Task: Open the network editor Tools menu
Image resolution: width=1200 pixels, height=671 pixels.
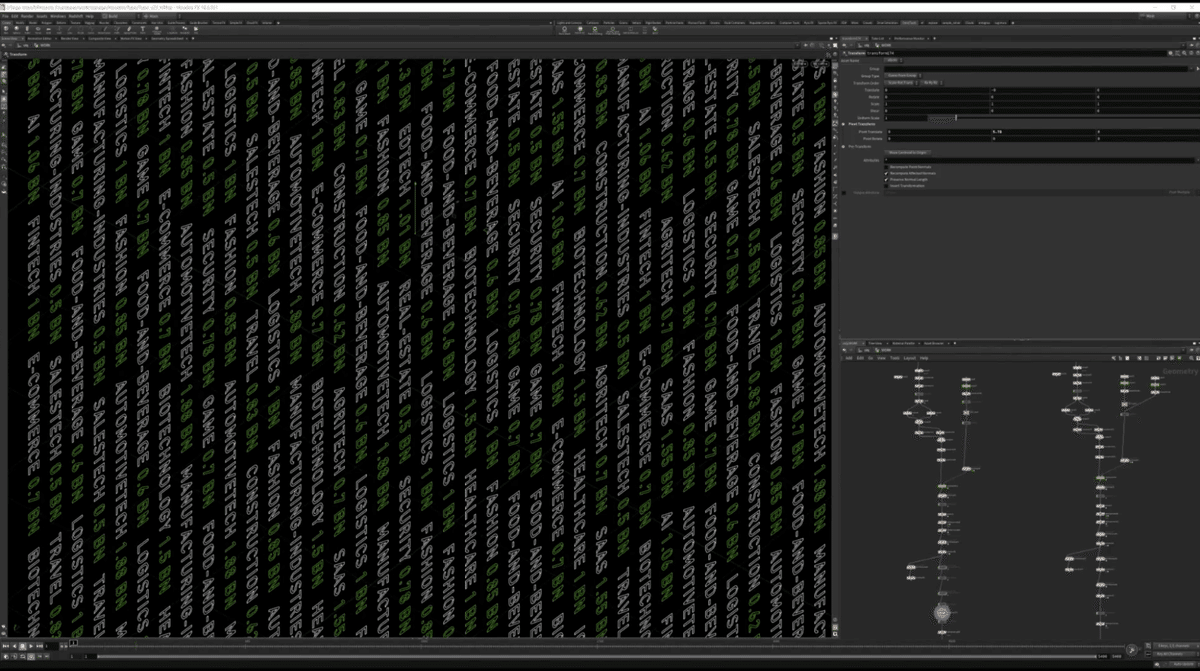Action: [x=895, y=358]
